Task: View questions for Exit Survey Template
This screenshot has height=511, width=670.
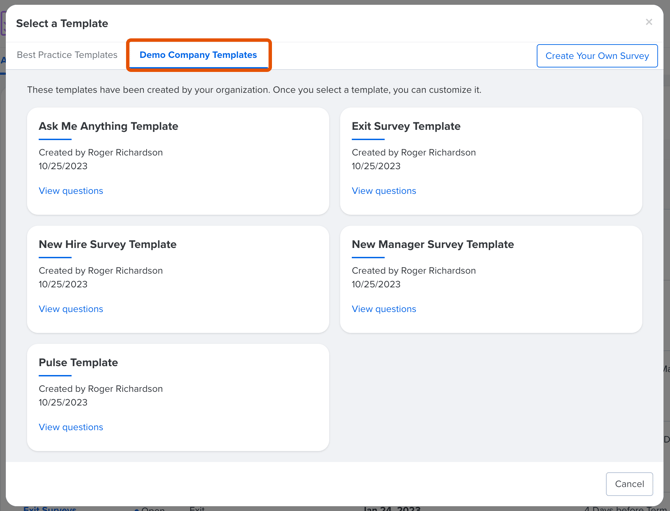Action: [384, 191]
